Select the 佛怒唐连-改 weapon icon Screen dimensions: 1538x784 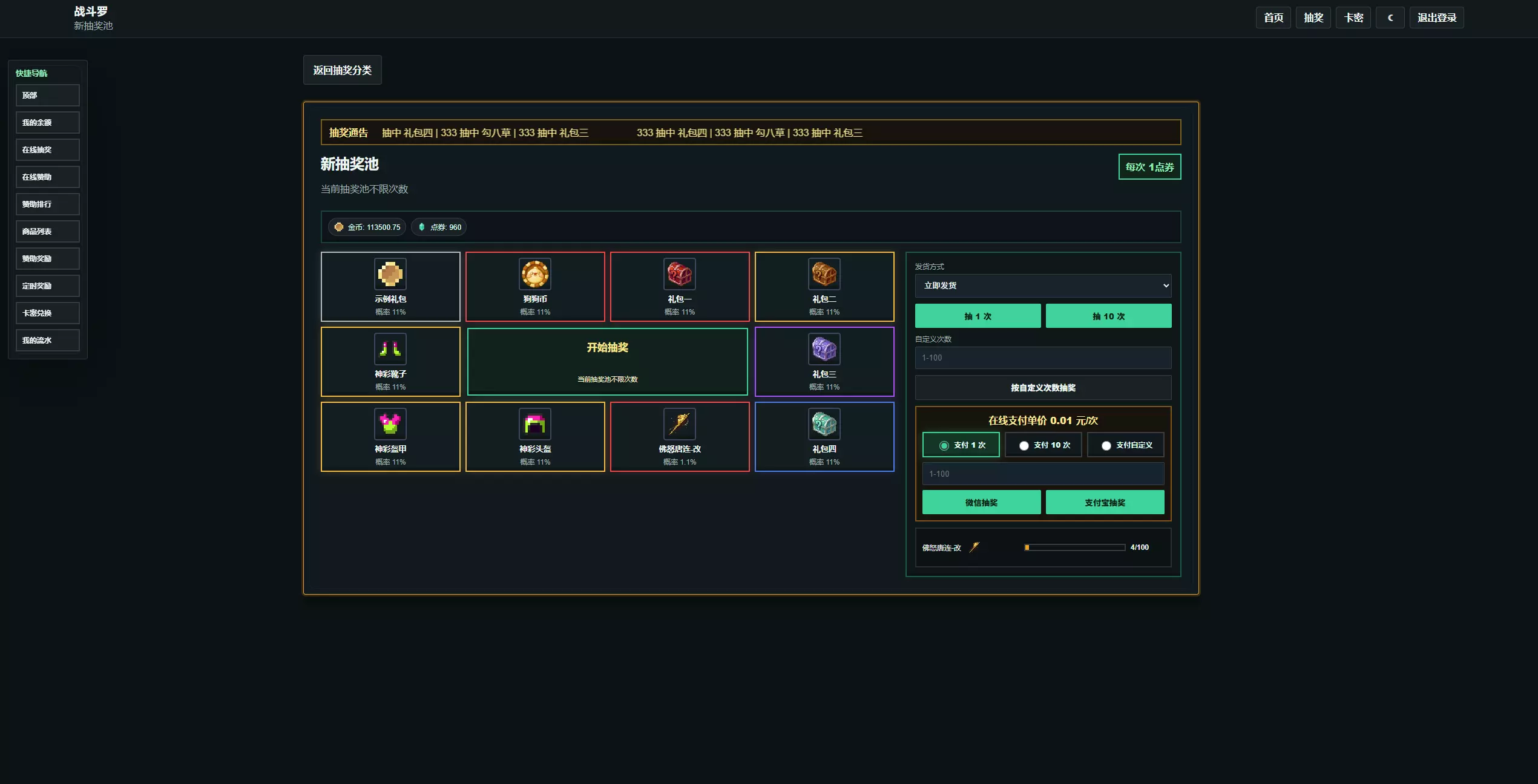coord(680,424)
